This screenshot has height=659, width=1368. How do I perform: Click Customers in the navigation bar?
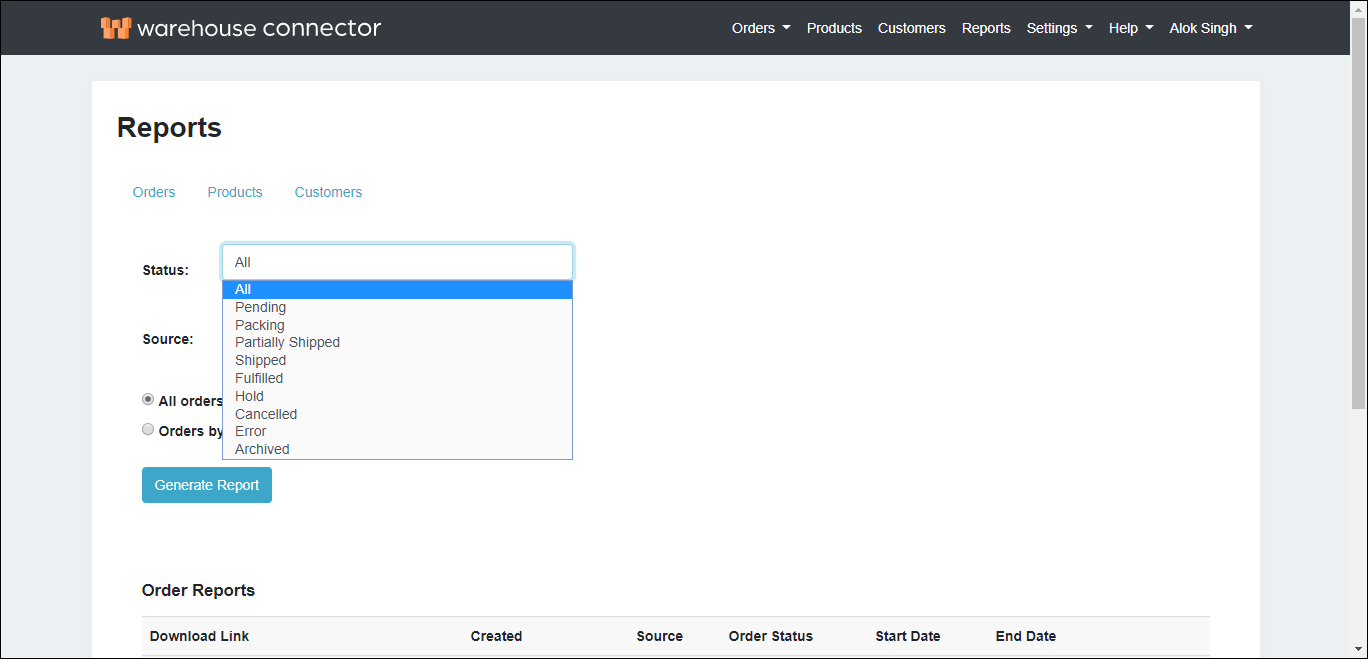tap(911, 28)
